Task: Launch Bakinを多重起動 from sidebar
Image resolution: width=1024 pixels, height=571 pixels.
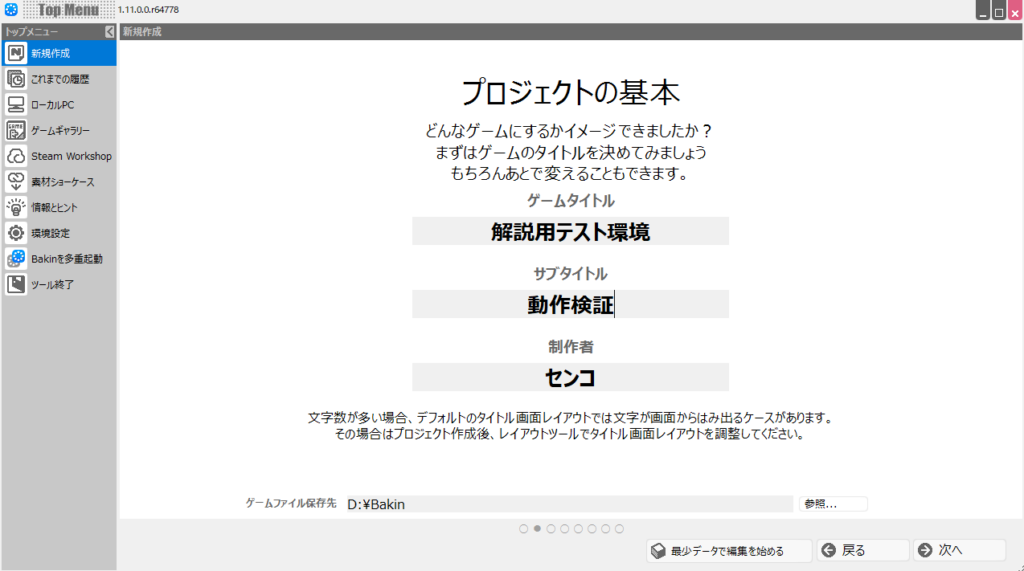Action: coord(16,259)
